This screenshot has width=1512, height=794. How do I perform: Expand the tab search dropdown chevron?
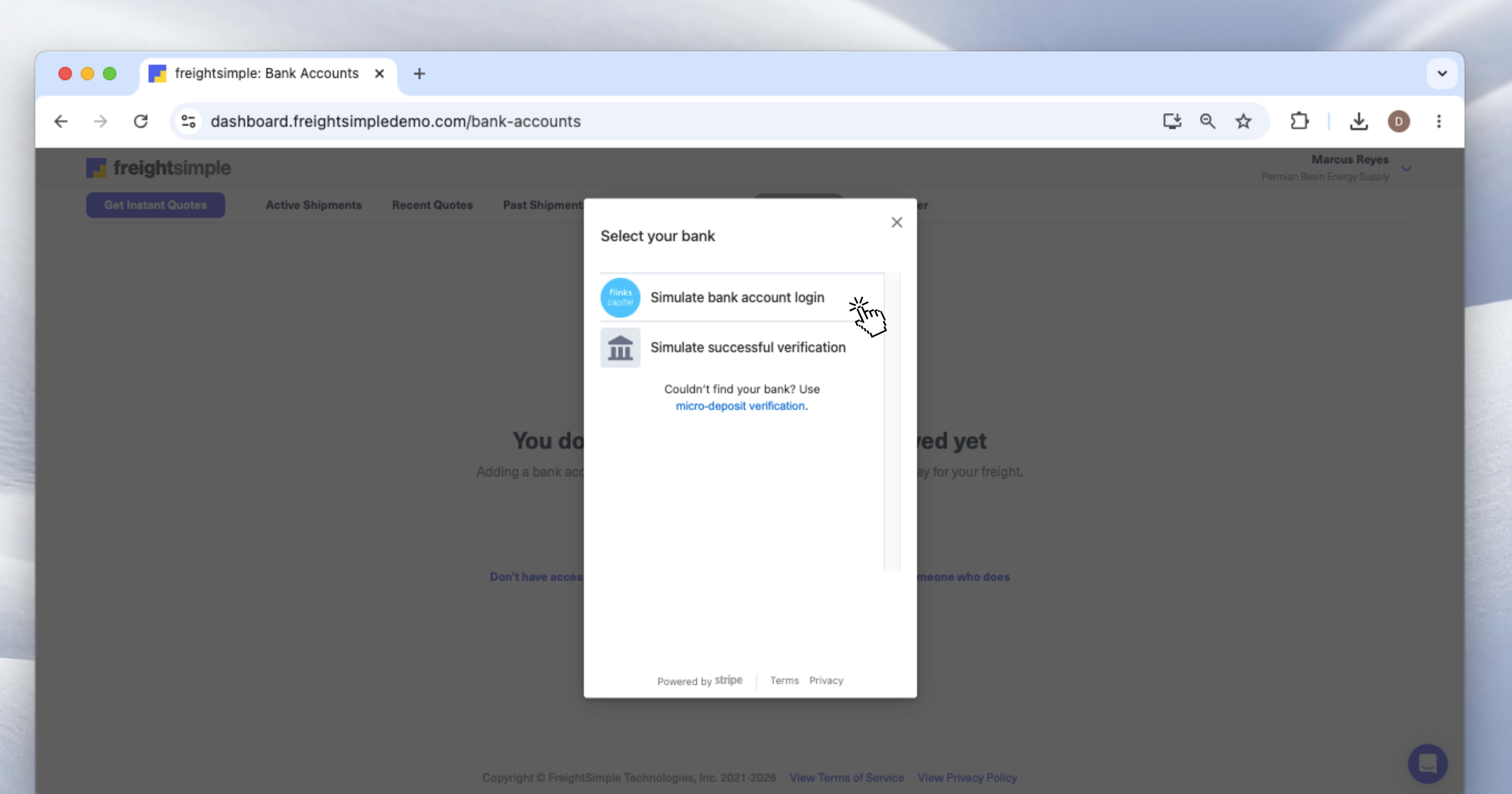(1442, 74)
